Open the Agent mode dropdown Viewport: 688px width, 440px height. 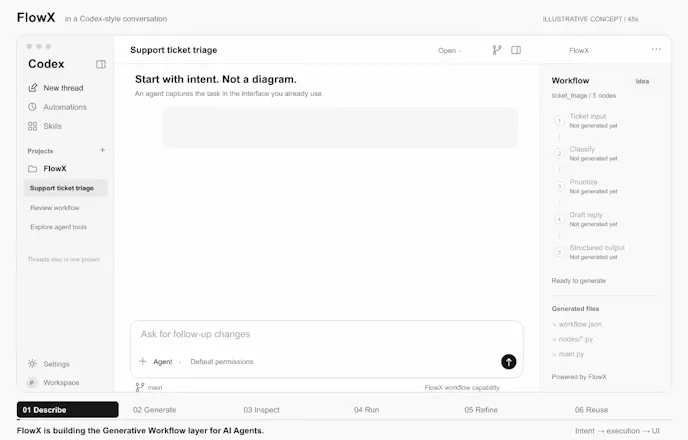click(167, 361)
